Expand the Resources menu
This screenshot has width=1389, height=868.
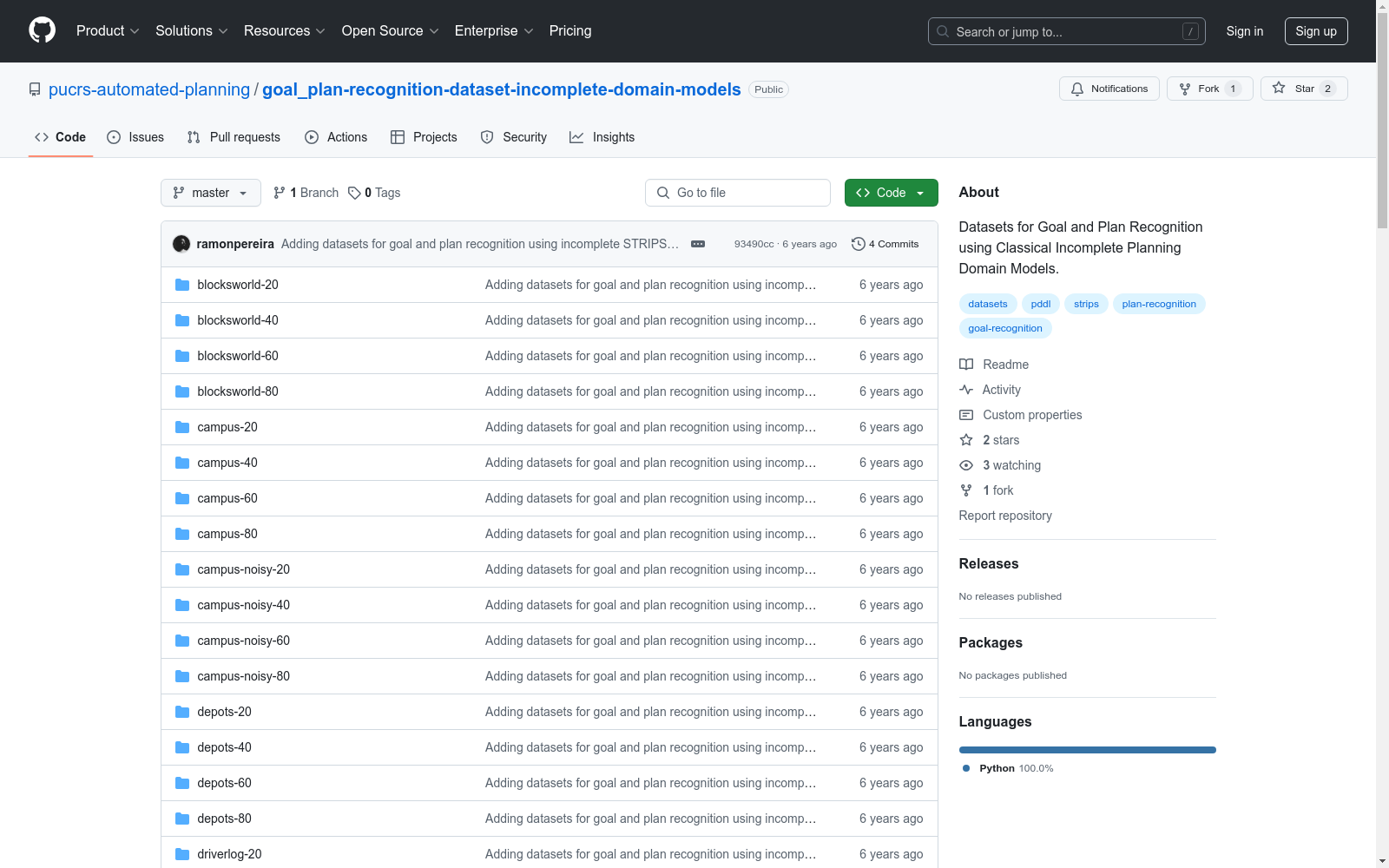[285, 31]
